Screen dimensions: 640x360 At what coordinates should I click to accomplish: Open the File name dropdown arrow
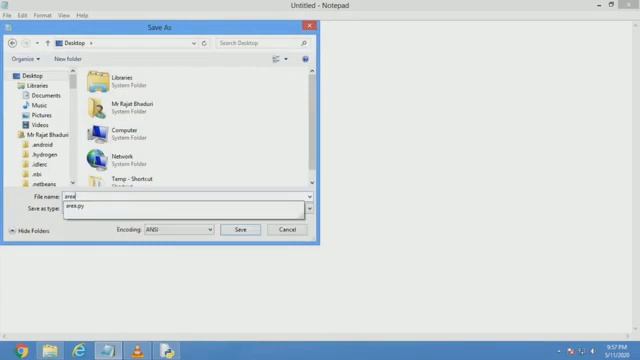click(x=309, y=197)
